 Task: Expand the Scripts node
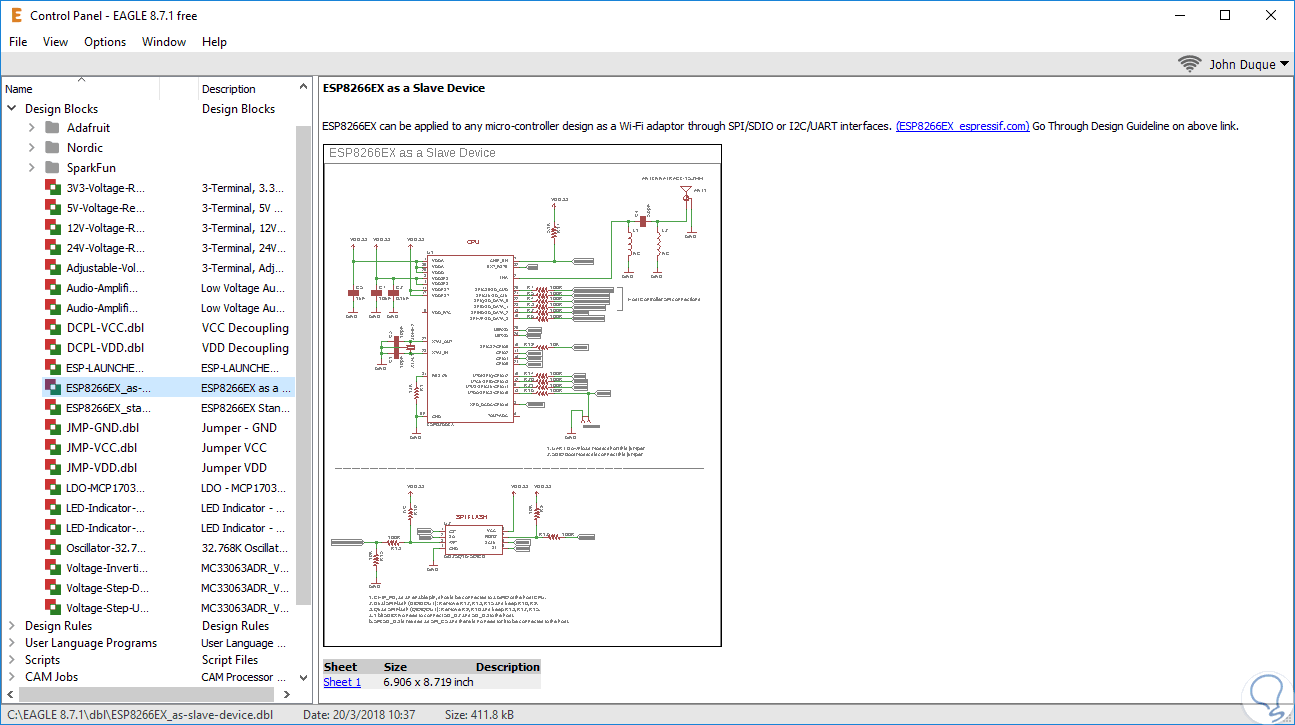point(12,660)
